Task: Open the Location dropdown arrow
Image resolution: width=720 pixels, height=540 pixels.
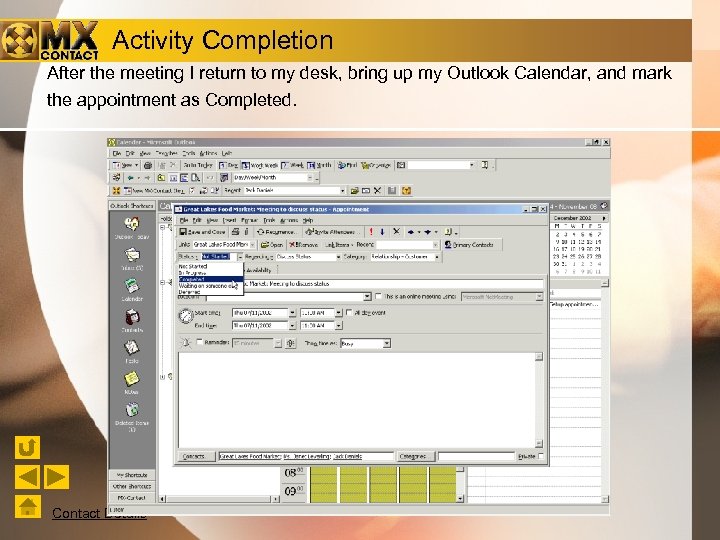Action: 367,297
